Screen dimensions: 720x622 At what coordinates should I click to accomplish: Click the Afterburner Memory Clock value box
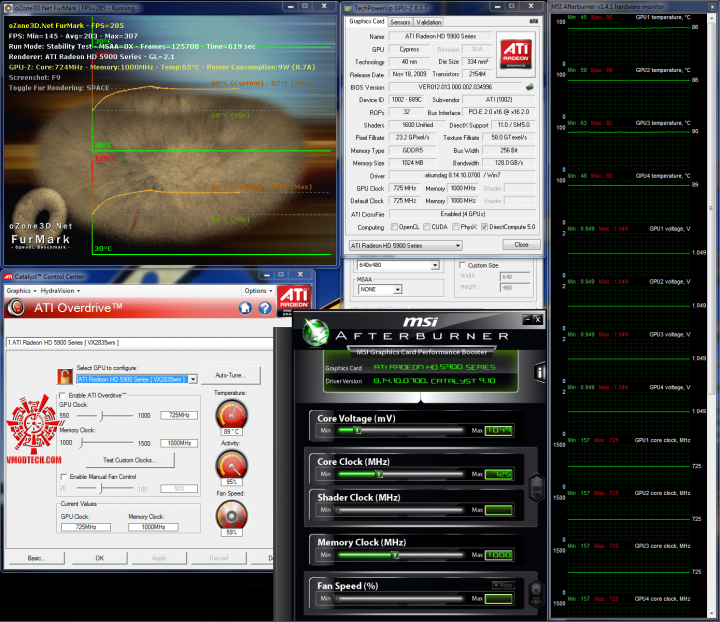(499, 555)
